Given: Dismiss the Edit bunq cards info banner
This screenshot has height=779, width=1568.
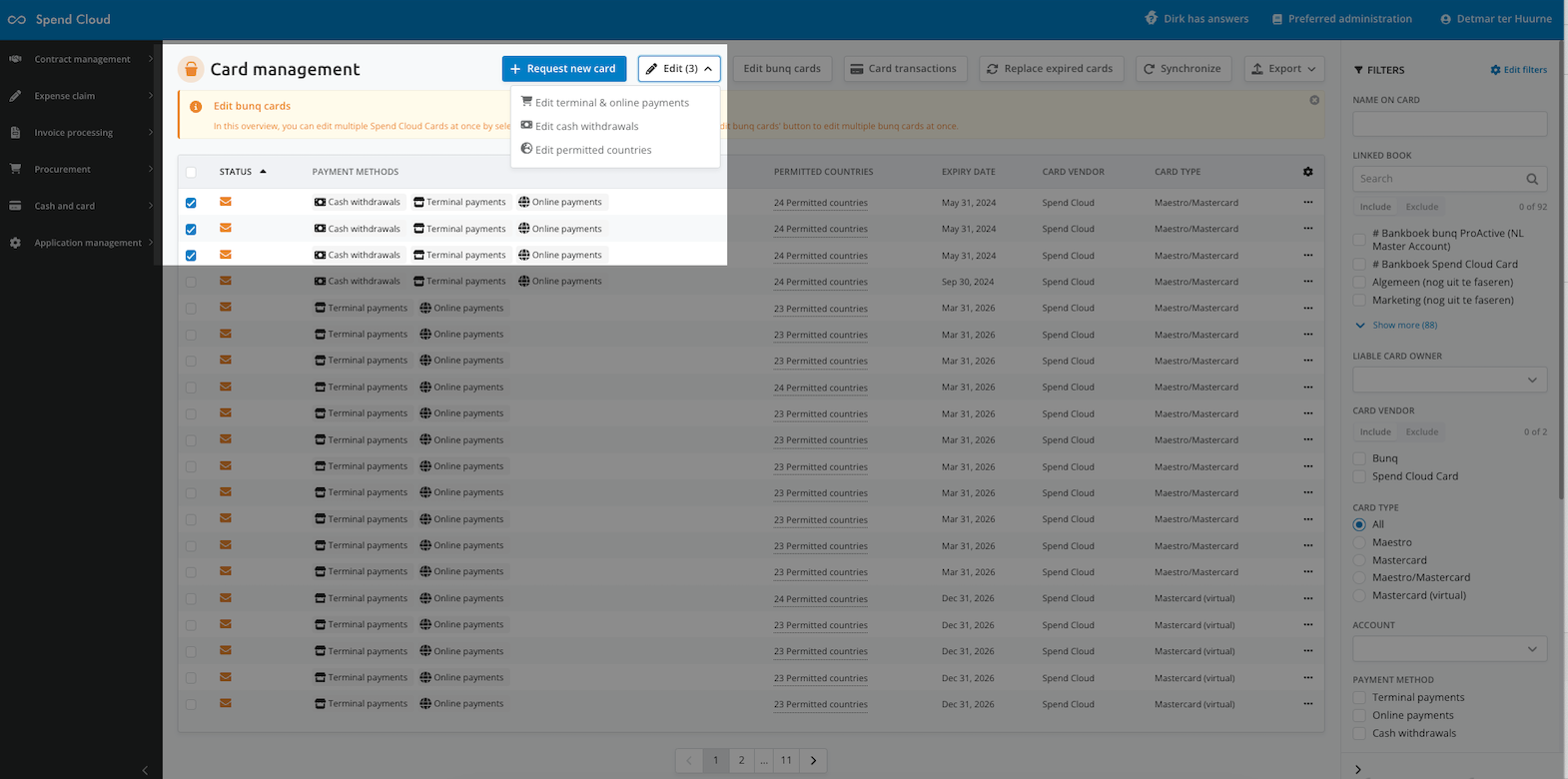Looking at the screenshot, I should [1314, 100].
